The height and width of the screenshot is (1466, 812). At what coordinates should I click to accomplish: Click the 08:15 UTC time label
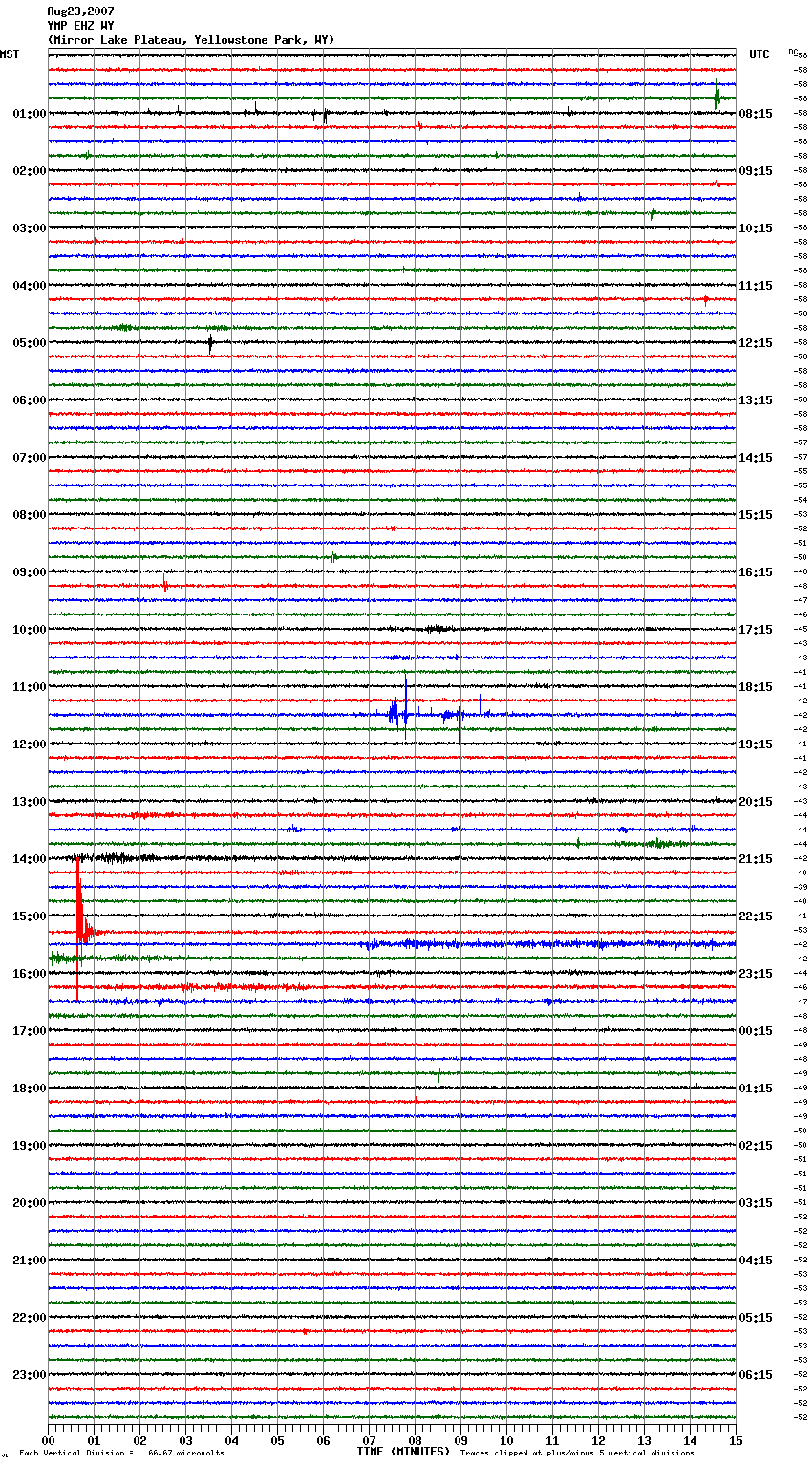[756, 114]
